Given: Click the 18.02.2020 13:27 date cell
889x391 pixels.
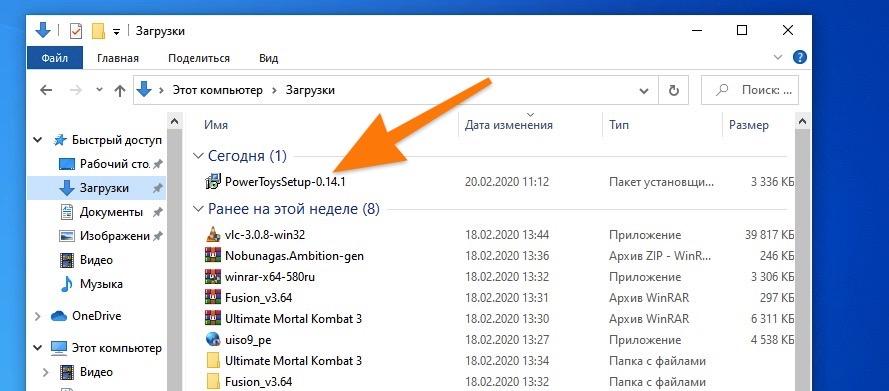Looking at the screenshot, I should coord(507,340).
